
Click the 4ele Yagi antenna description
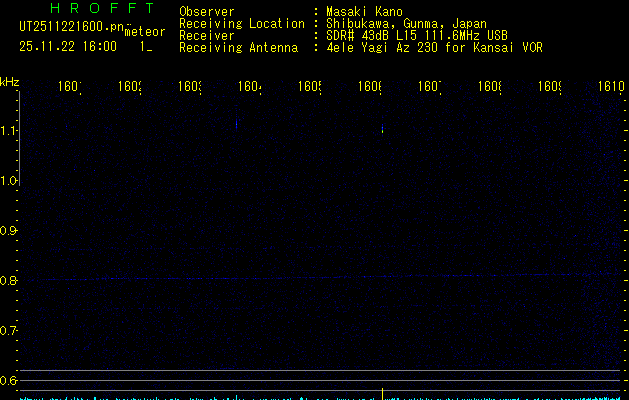point(435,47)
